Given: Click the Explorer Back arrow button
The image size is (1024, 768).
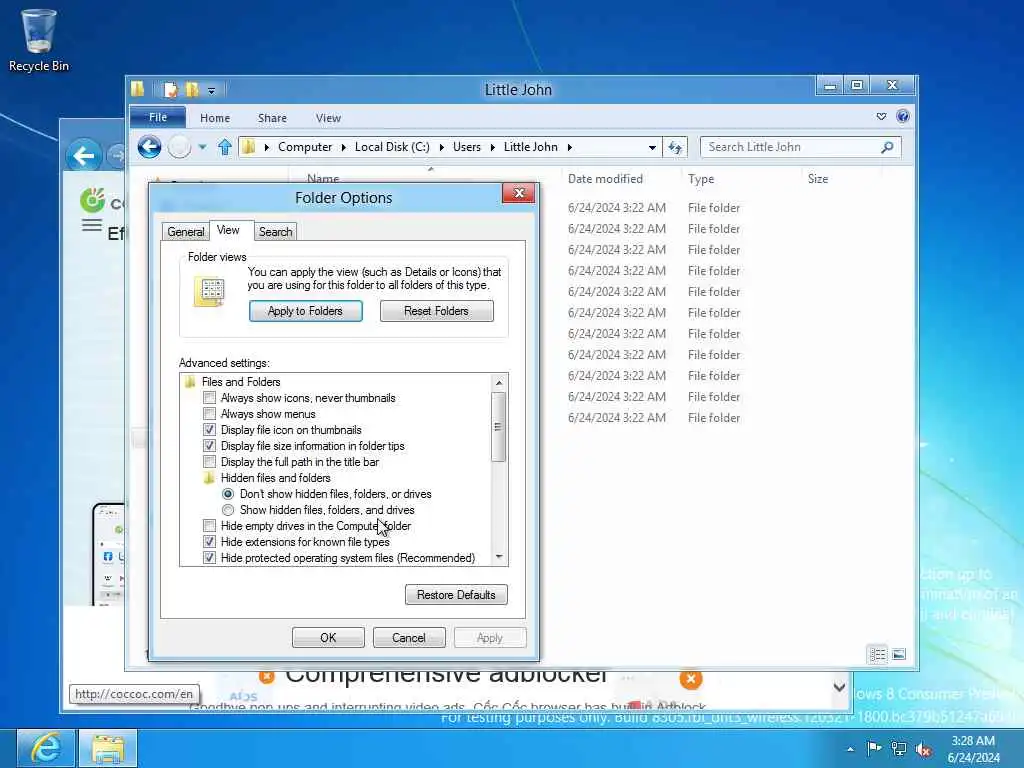Looking at the screenshot, I should (150, 147).
